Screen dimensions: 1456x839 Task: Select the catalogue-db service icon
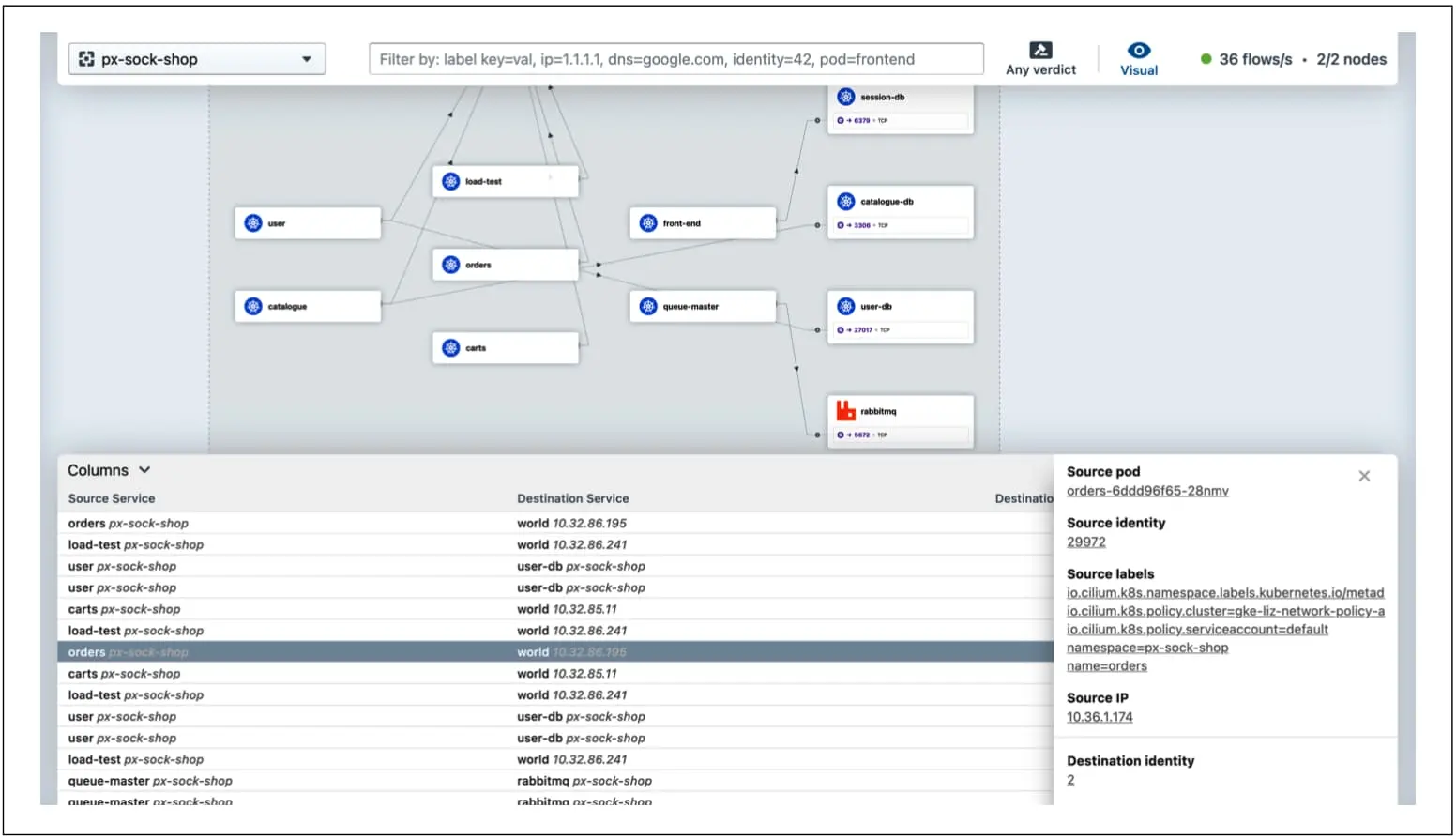point(846,201)
